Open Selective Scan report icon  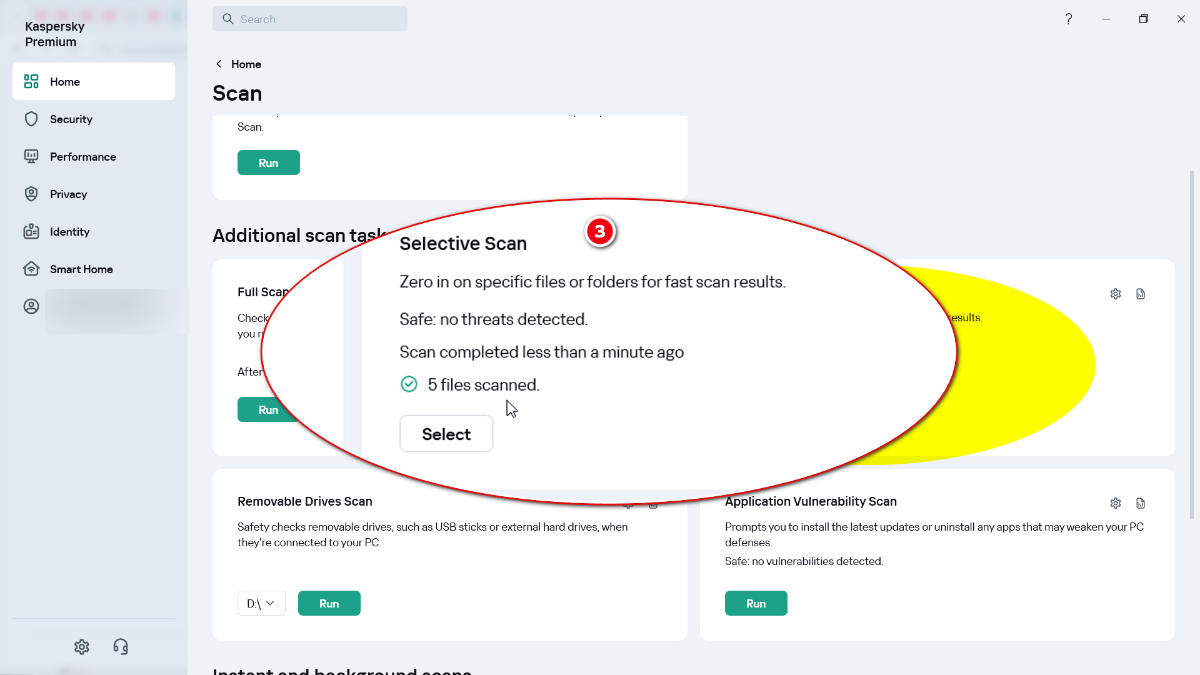tap(1141, 294)
